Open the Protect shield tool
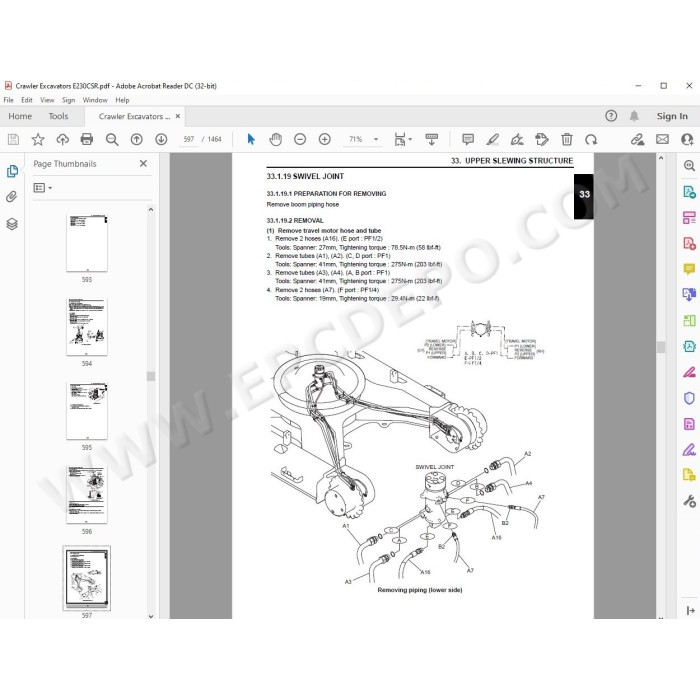 click(689, 398)
